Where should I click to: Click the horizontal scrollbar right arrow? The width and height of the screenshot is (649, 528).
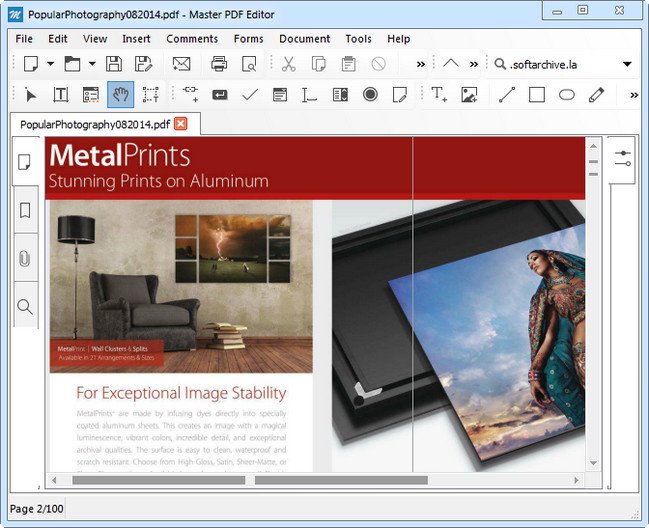(x=576, y=480)
